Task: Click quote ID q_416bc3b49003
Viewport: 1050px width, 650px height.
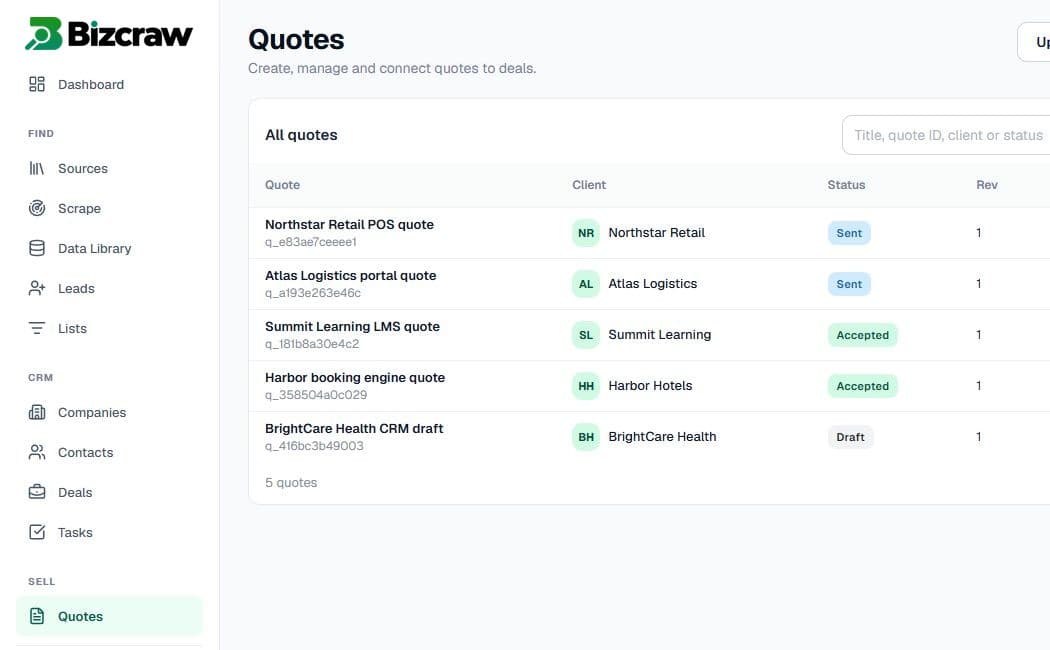Action: (x=314, y=445)
